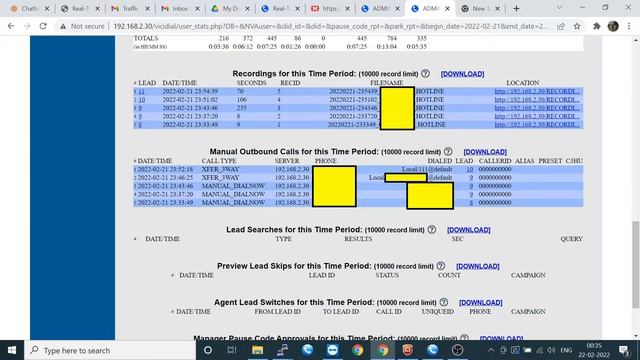Open the Windows Start menu
Image resolution: width=640 pixels, height=360 pixels.
tap(12, 350)
